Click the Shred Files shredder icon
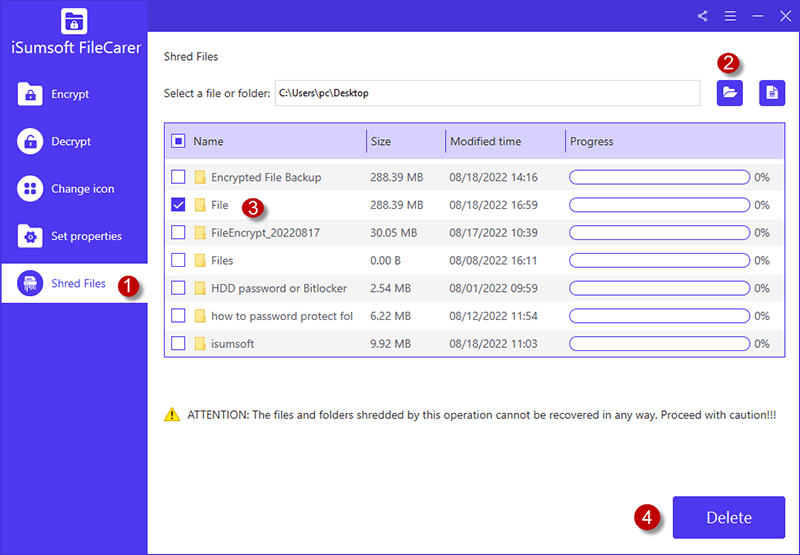 pyautogui.click(x=30, y=283)
